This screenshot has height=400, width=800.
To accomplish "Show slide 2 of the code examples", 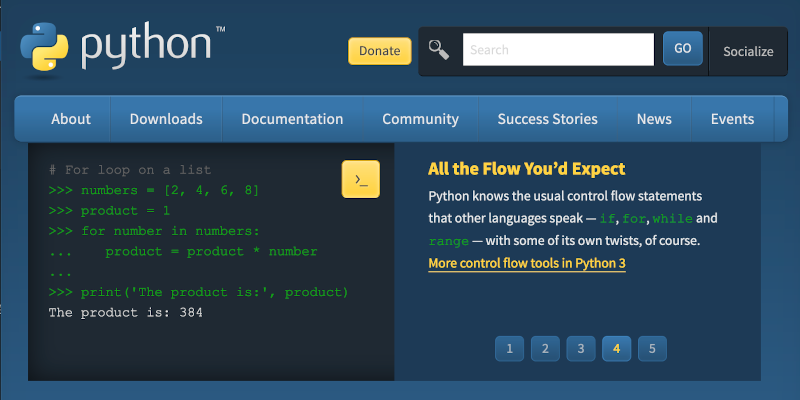I will [545, 348].
